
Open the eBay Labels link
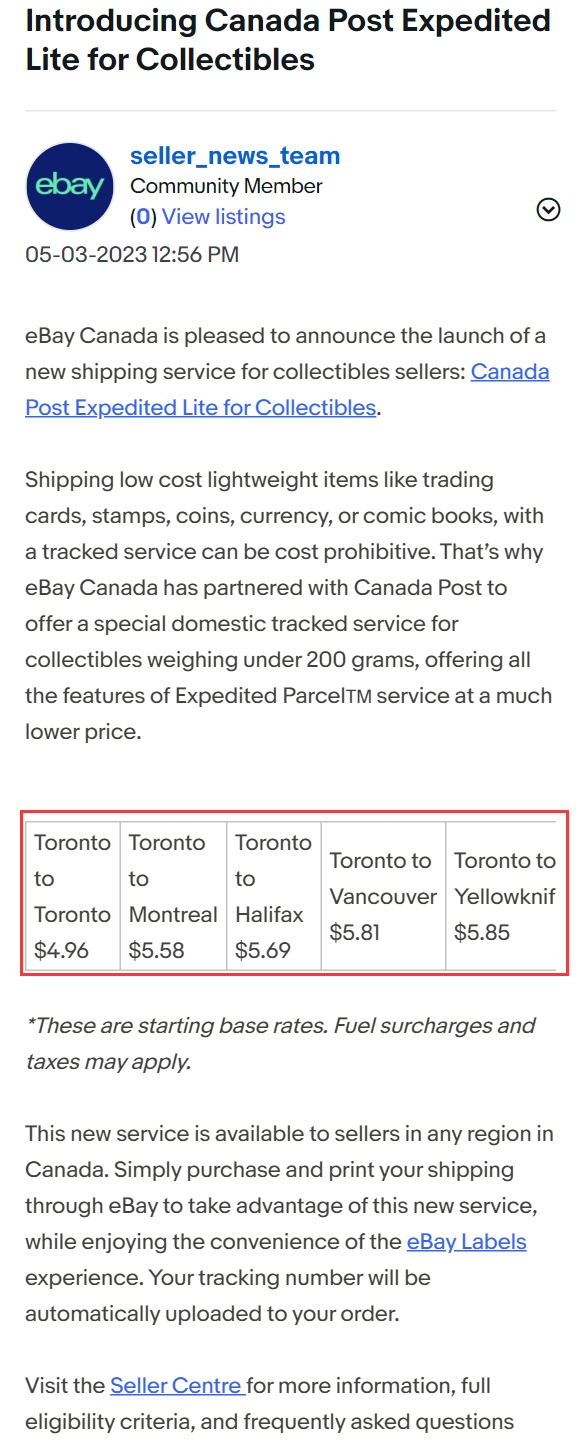pos(466,1242)
